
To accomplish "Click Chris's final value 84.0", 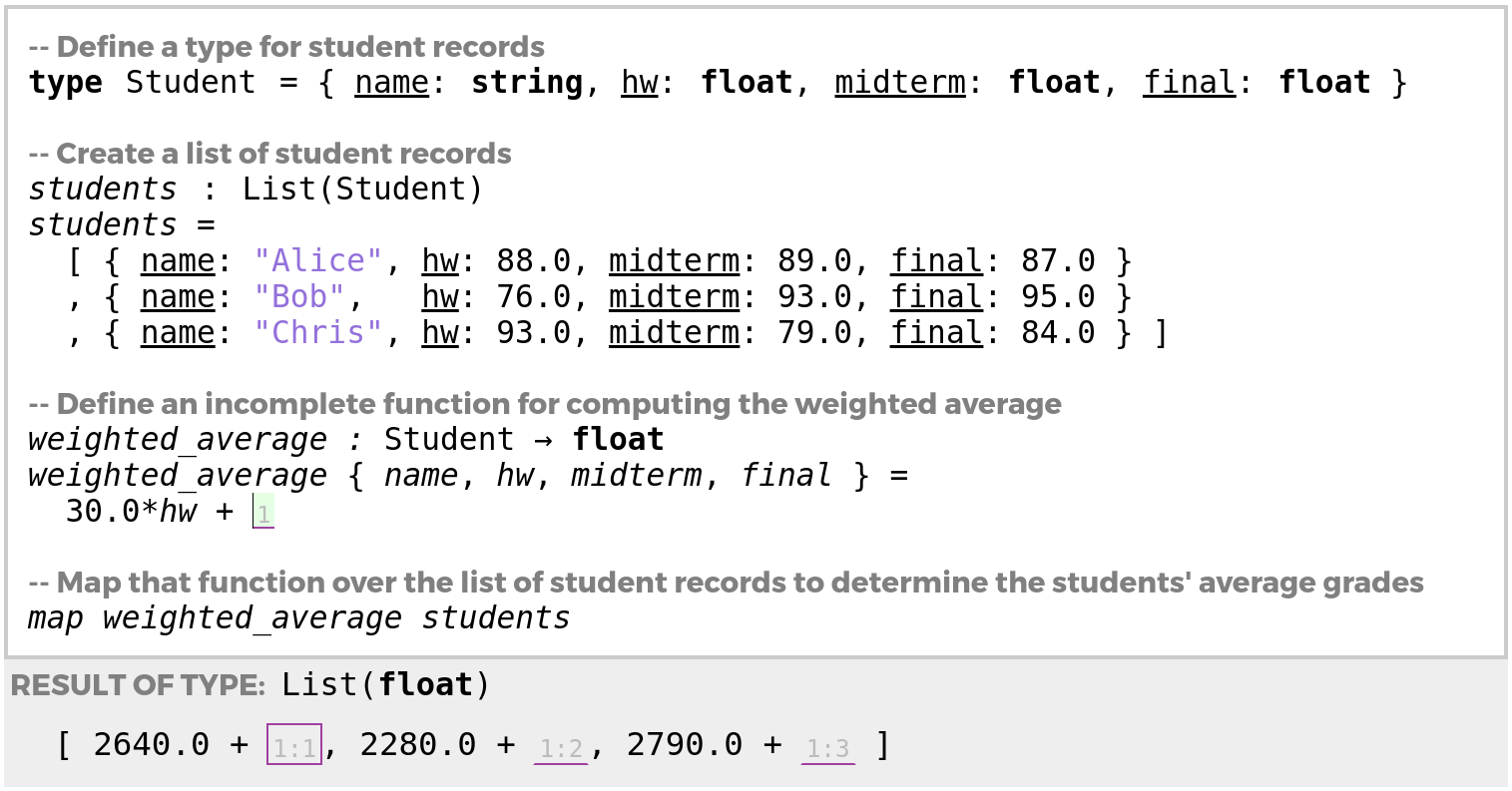I will [x=1058, y=333].
